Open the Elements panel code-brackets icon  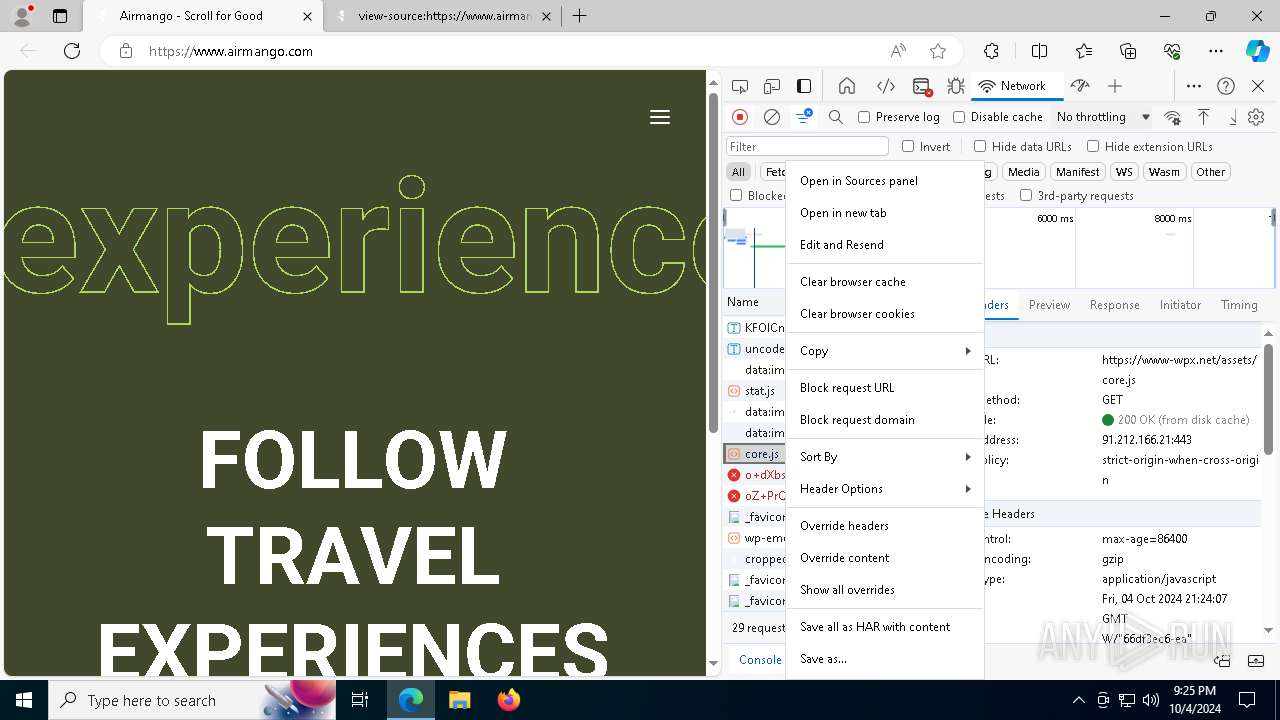pos(885,86)
